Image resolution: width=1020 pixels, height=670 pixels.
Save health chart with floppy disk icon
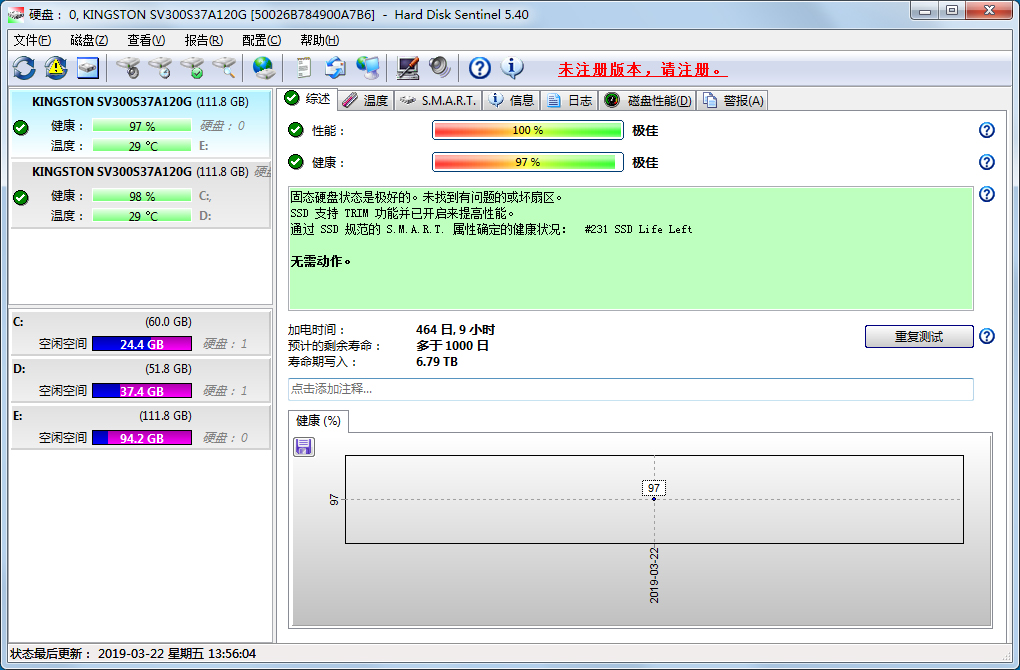point(304,447)
